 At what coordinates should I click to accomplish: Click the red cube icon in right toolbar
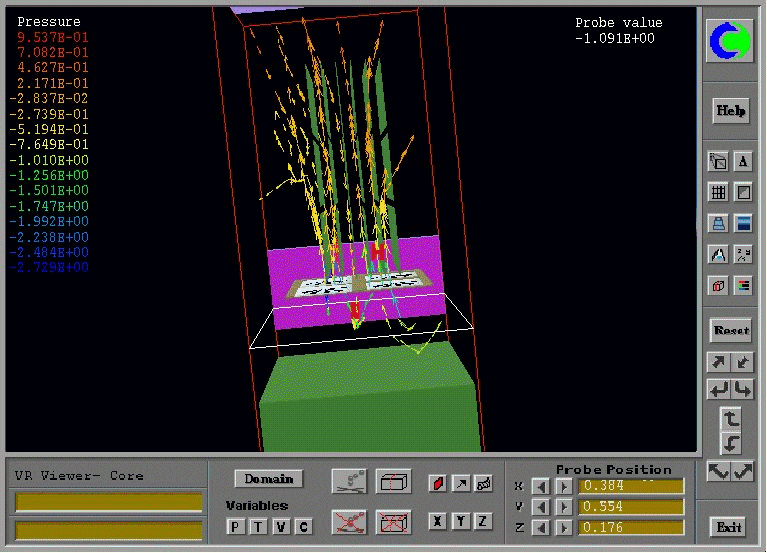[x=717, y=286]
